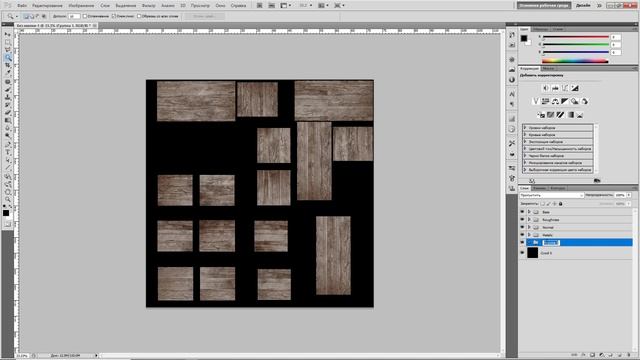The width and height of the screenshot is (640, 360).
Task: Open the Окно menu
Action: [220, 6]
